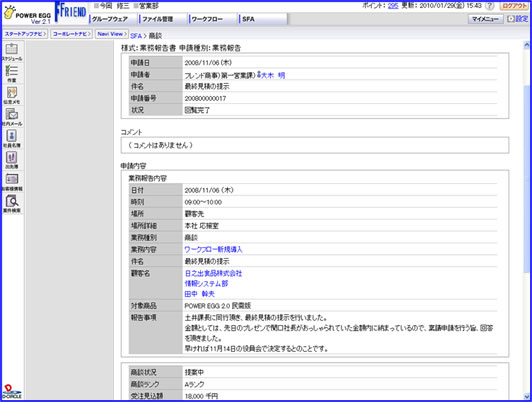
Task: Click the 申請内容 section heading
Action: 133,166
